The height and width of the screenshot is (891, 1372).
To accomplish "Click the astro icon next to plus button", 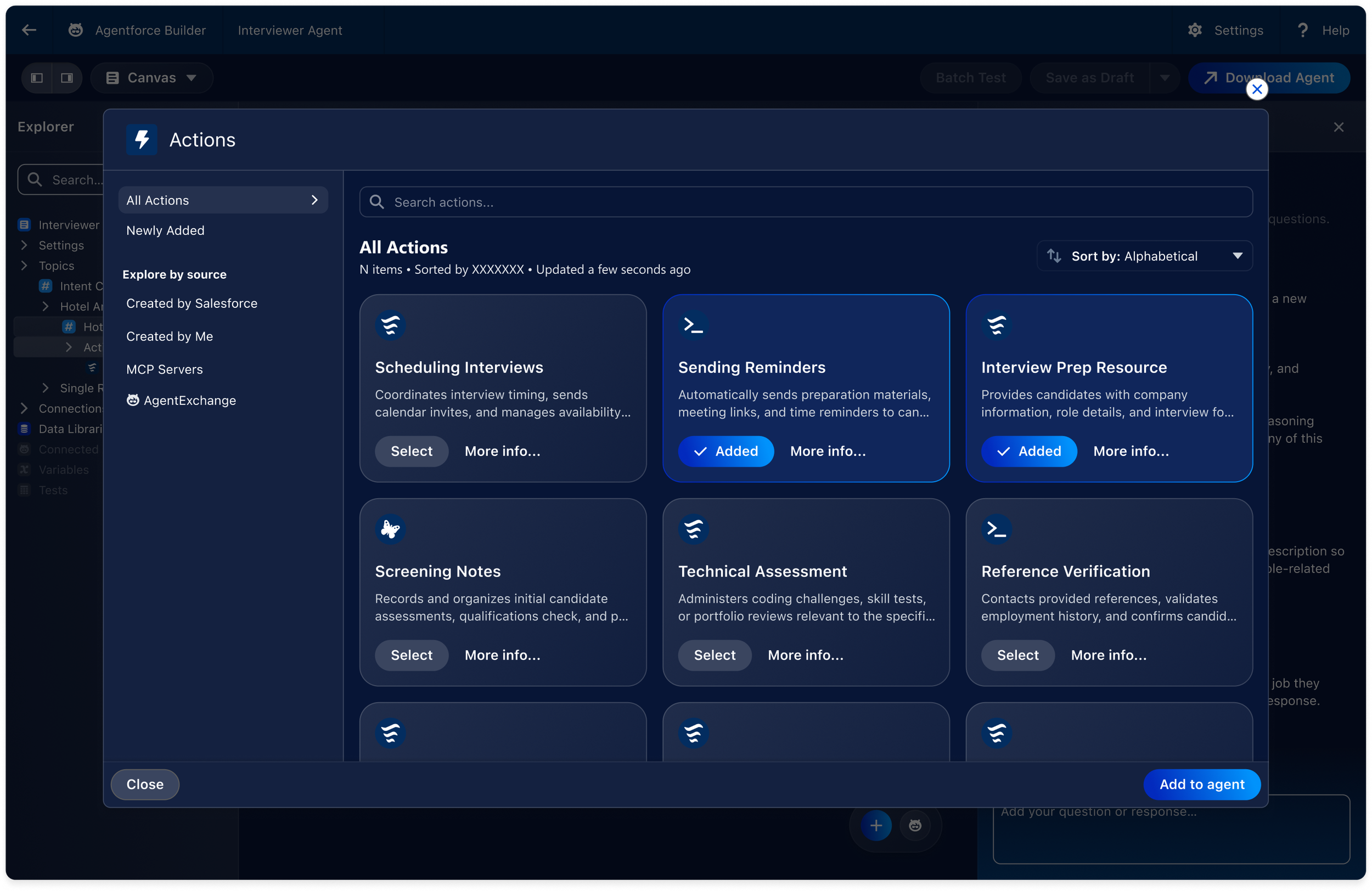I will (915, 825).
